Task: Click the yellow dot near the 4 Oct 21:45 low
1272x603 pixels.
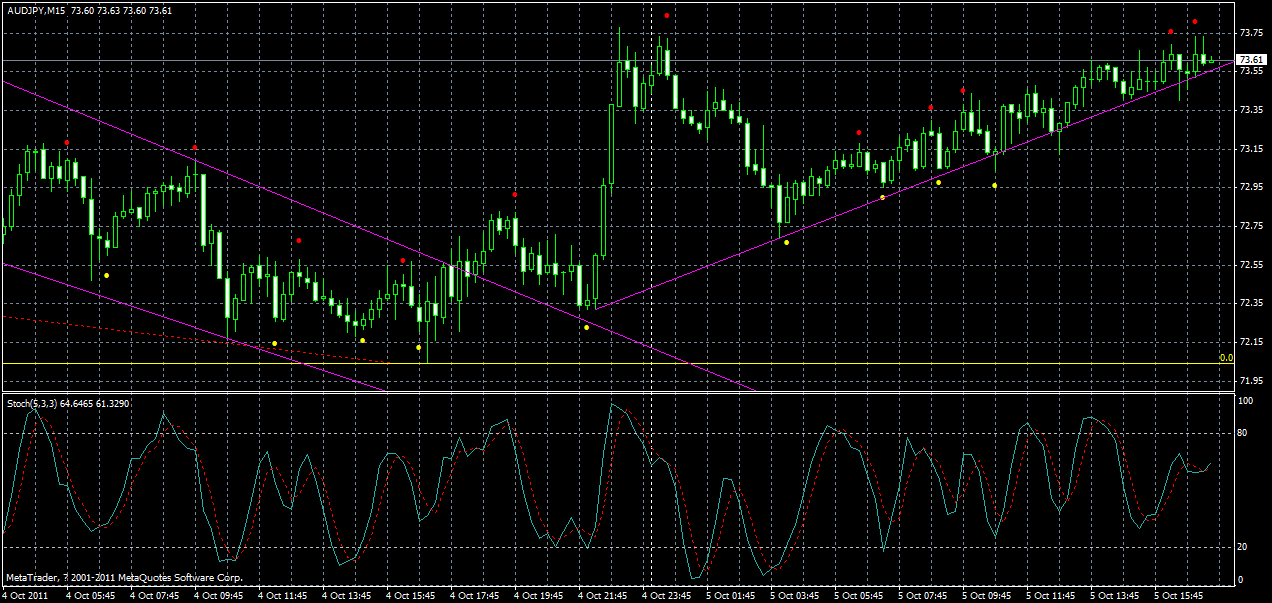Action: (586, 328)
